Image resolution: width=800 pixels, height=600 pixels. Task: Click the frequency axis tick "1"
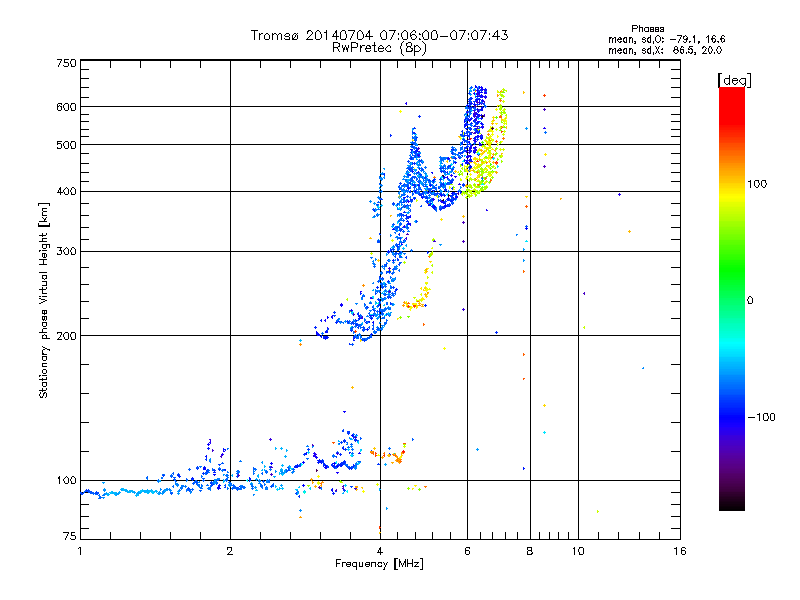coord(80,551)
